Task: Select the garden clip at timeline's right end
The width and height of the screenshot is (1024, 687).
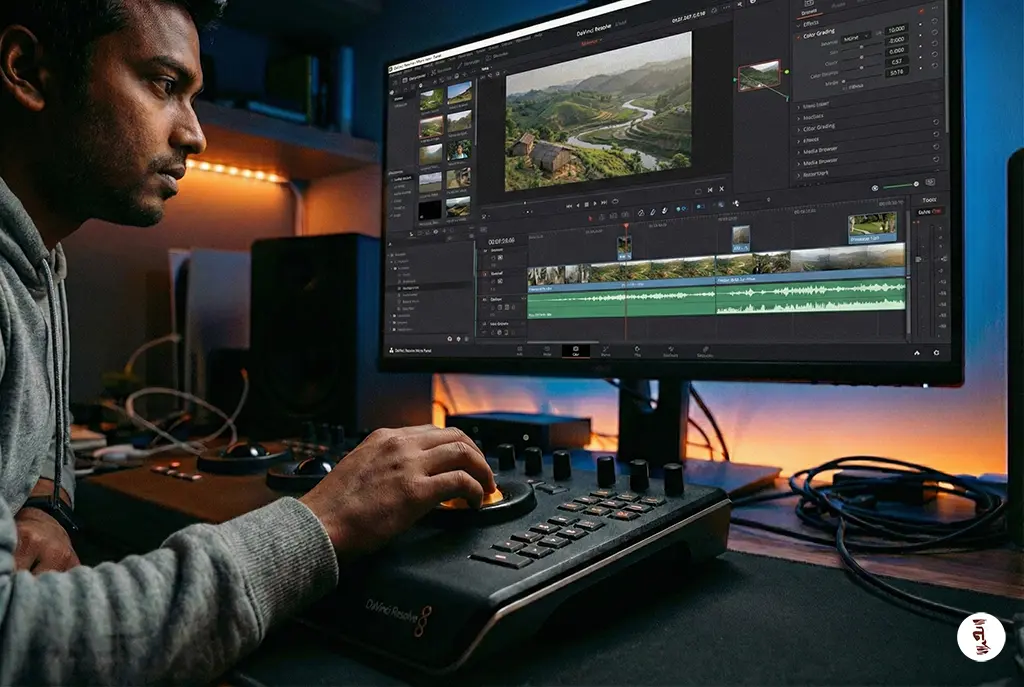Action: (872, 228)
